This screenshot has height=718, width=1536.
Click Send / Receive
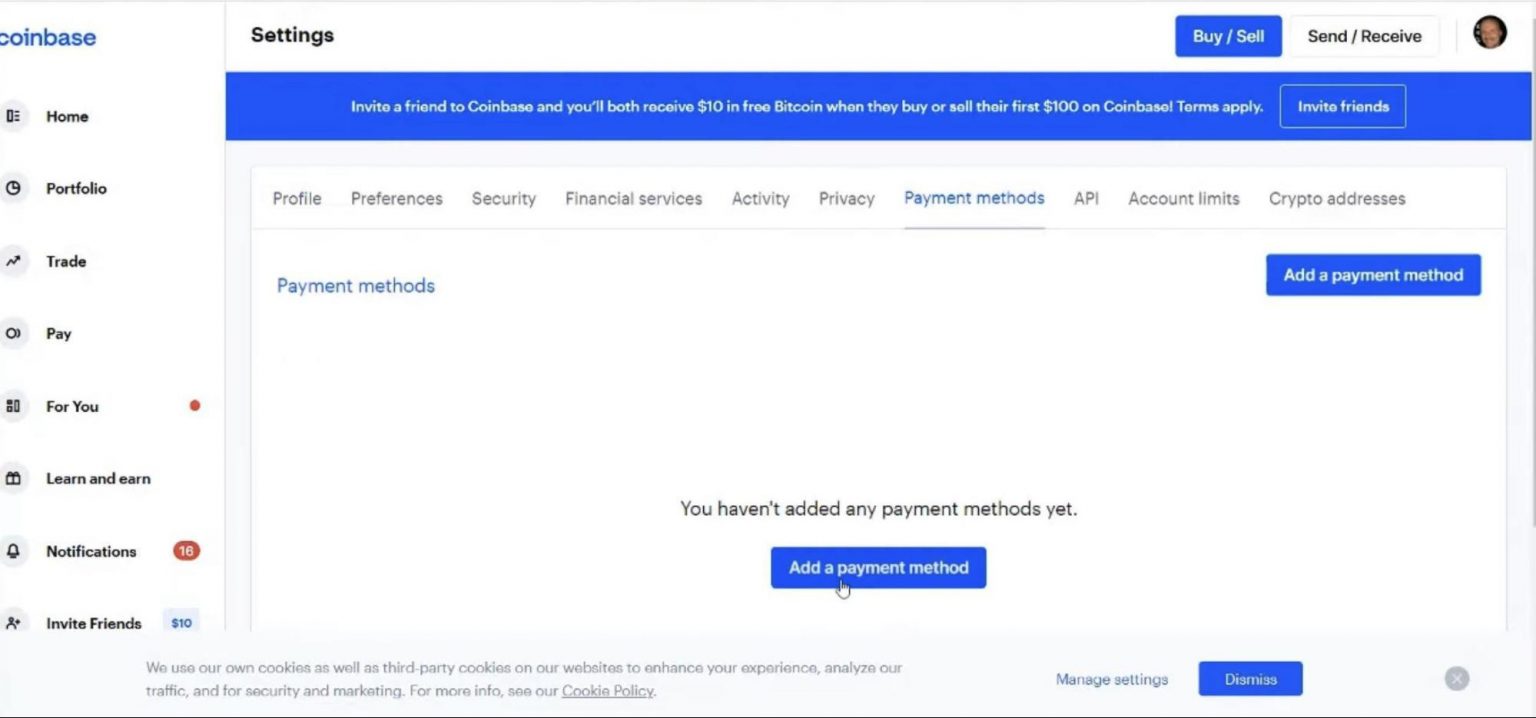[1363, 35]
